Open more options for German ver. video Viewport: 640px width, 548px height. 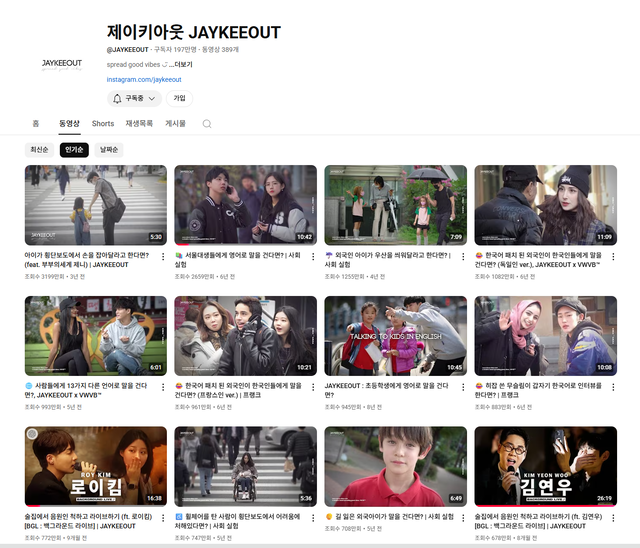(613, 256)
